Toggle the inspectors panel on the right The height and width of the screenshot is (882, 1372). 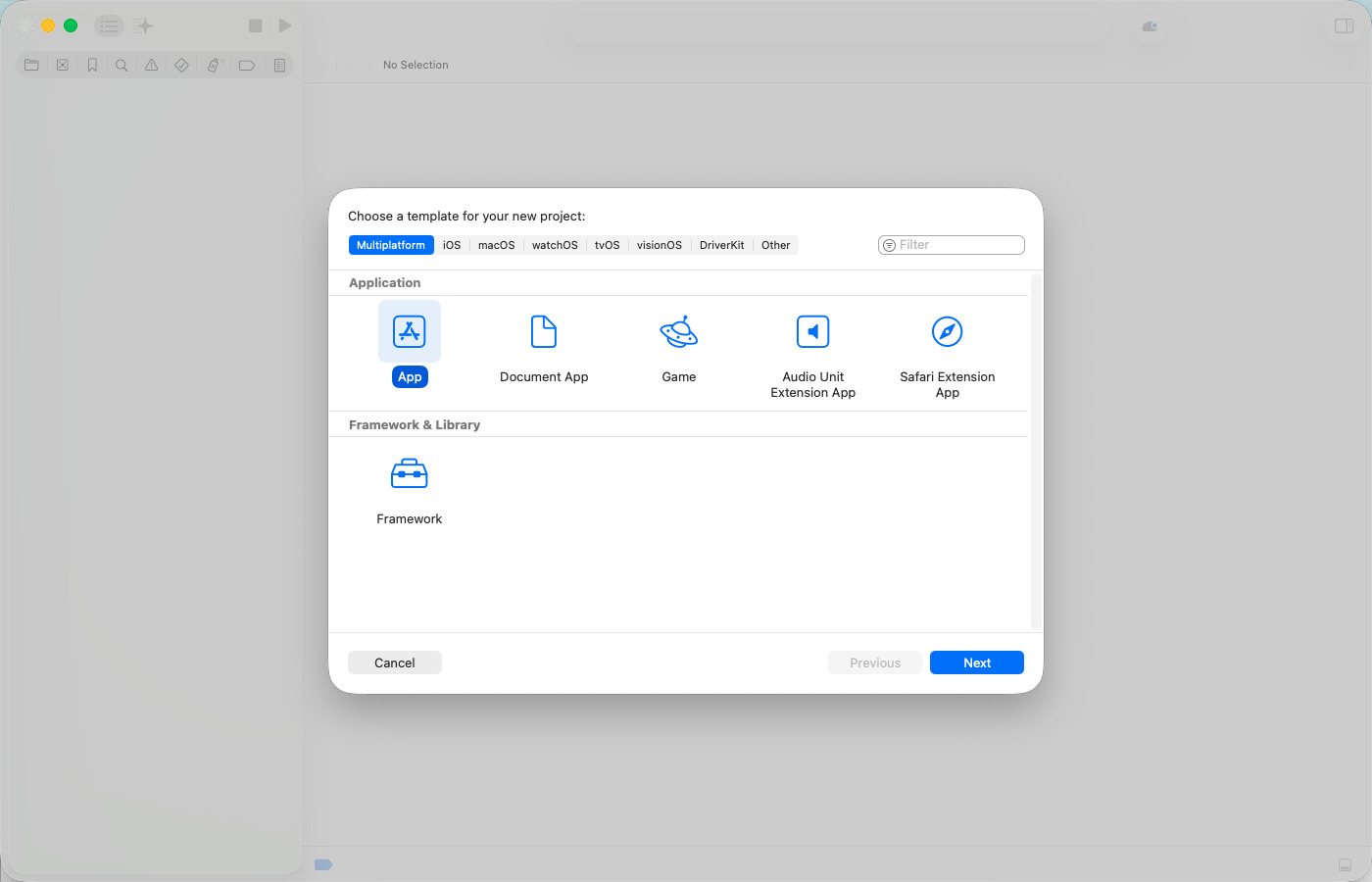click(1344, 26)
